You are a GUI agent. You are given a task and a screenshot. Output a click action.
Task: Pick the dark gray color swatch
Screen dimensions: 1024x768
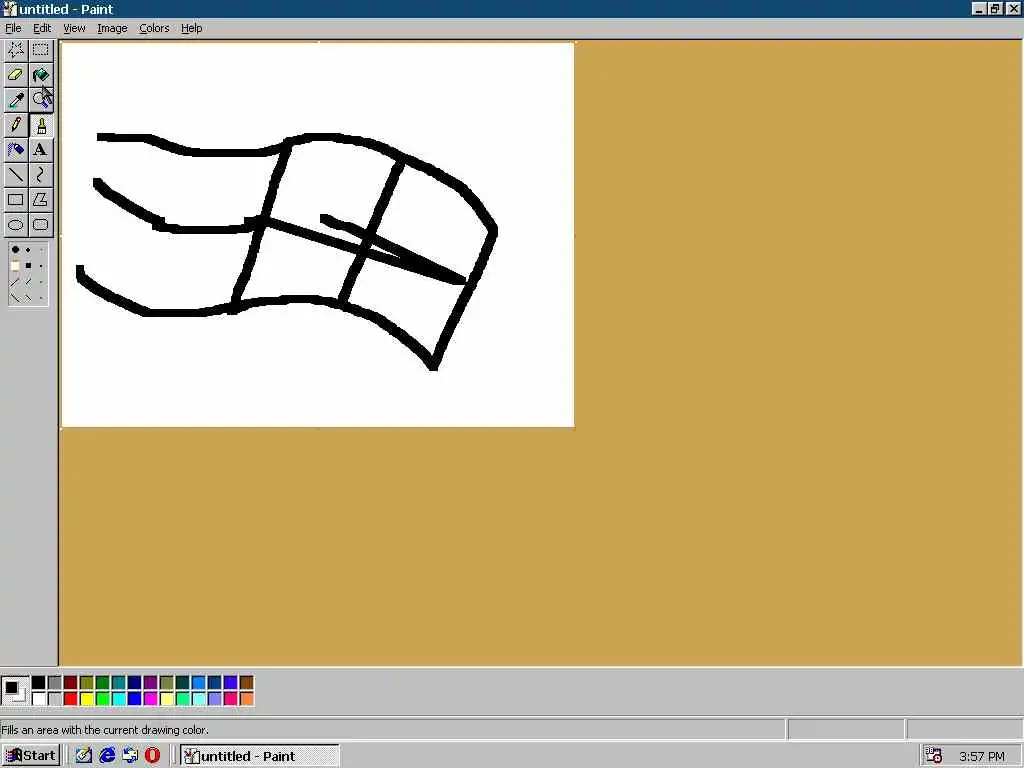(54, 683)
